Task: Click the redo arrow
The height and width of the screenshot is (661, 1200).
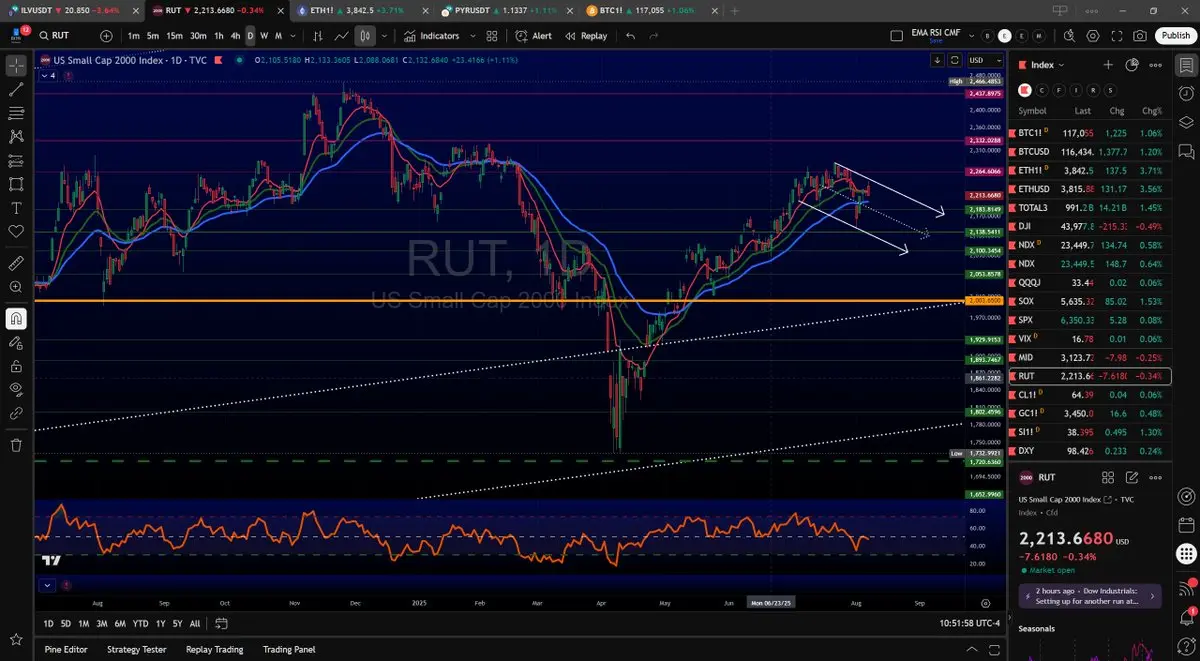Action: [654, 36]
